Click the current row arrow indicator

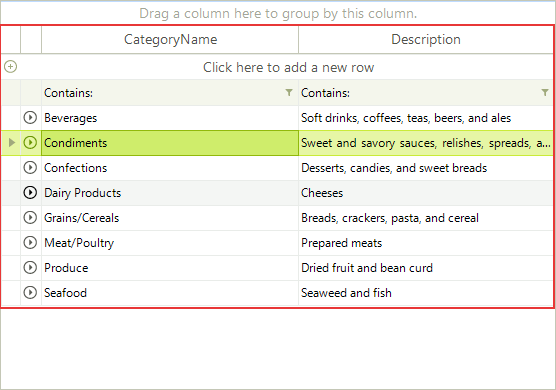click(12, 143)
